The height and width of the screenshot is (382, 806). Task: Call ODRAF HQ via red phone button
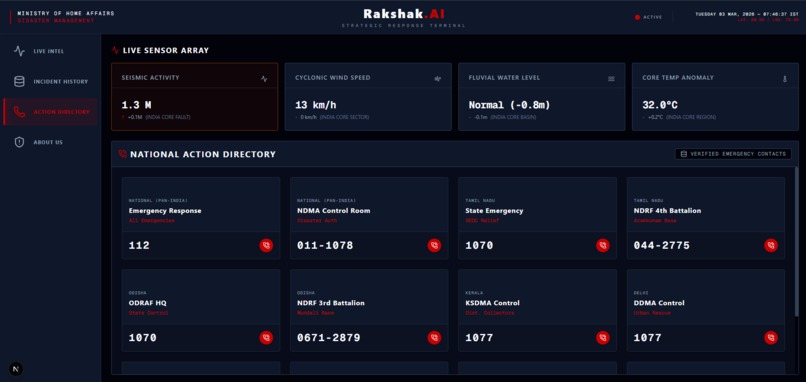click(x=266, y=338)
